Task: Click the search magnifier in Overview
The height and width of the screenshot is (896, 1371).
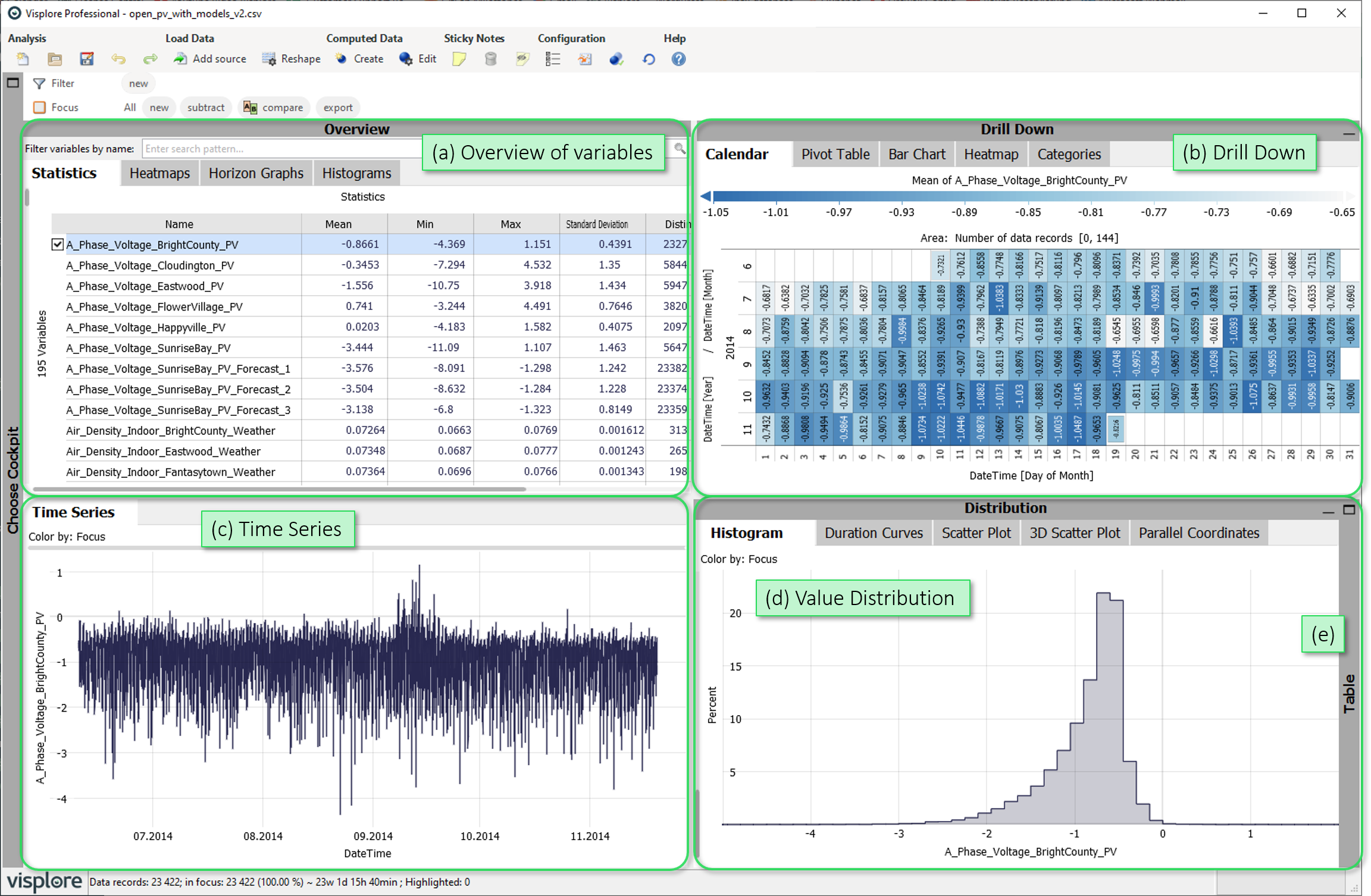Action: point(680,149)
